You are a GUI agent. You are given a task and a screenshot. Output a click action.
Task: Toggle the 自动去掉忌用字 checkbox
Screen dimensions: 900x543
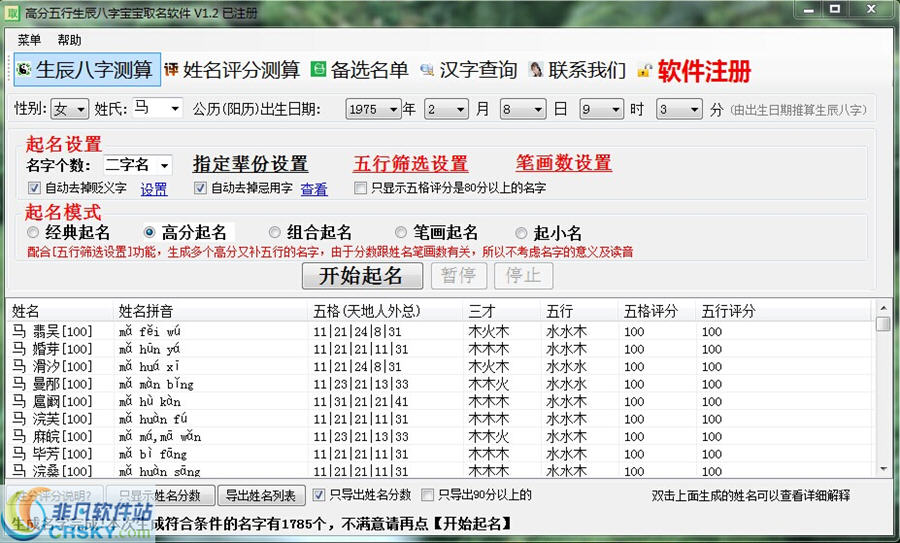tap(200, 188)
